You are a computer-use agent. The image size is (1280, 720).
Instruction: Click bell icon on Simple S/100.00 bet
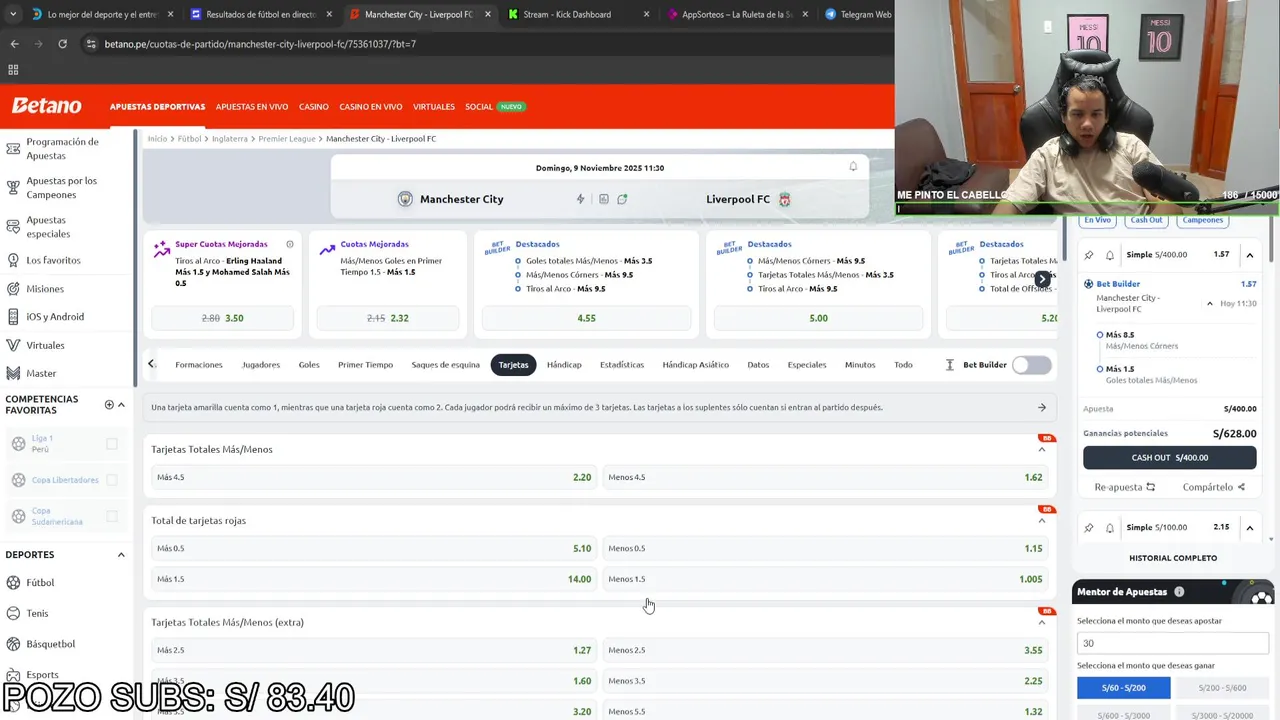pyautogui.click(x=1110, y=528)
